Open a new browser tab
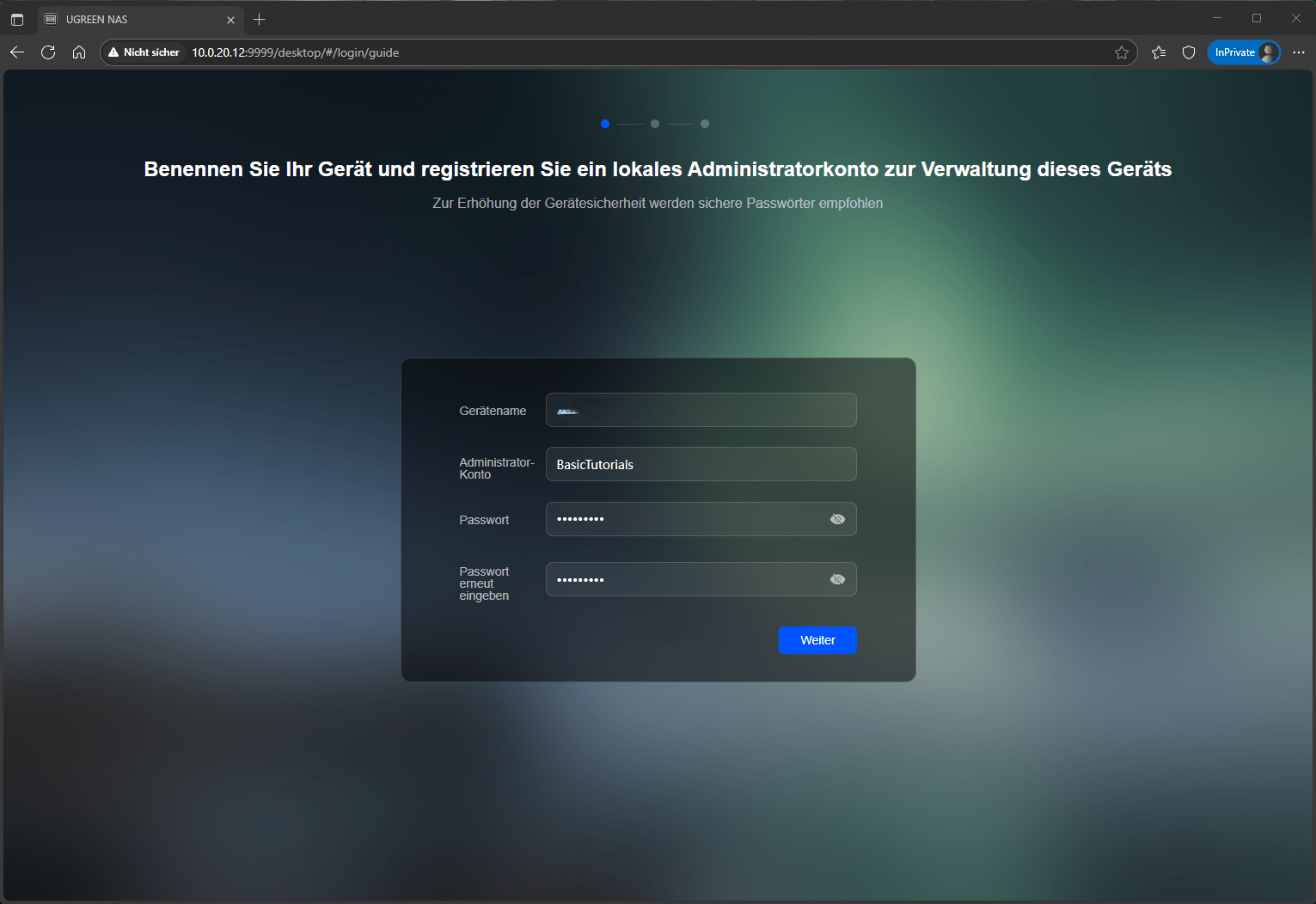This screenshot has height=904, width=1316. [259, 19]
